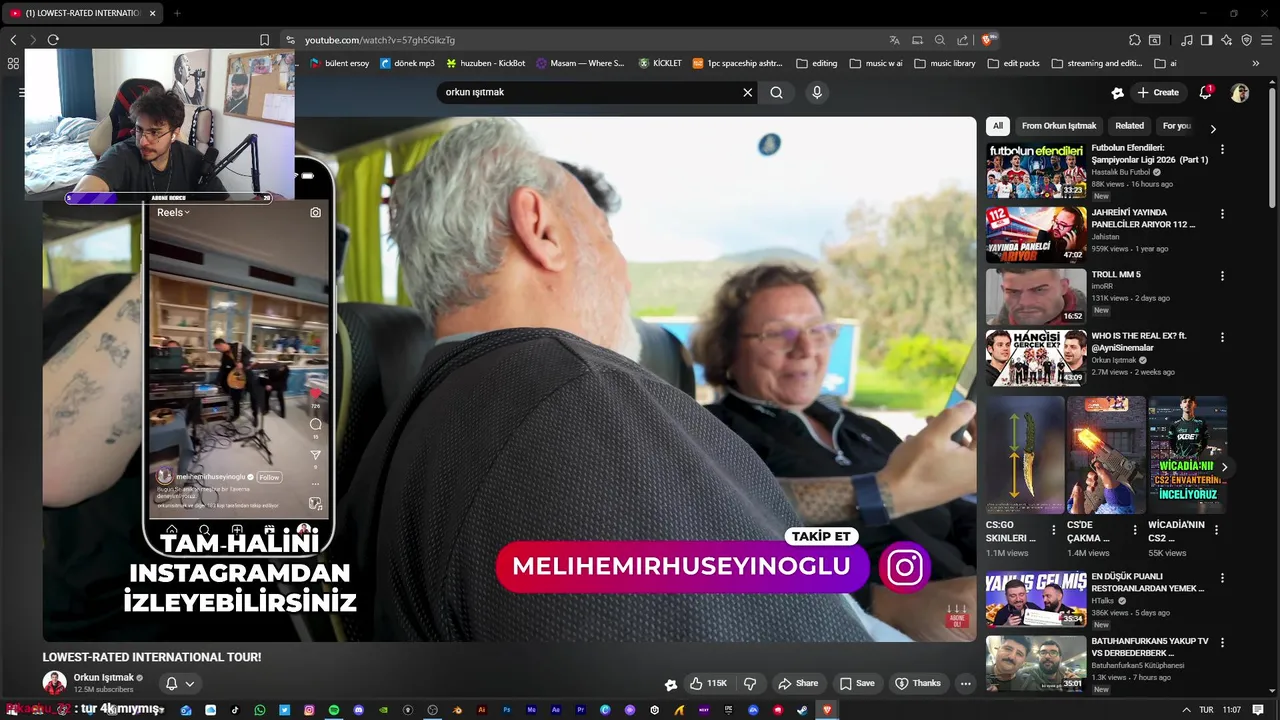
Task: Open the bülent ersoy bookmark
Action: pyautogui.click(x=339, y=63)
